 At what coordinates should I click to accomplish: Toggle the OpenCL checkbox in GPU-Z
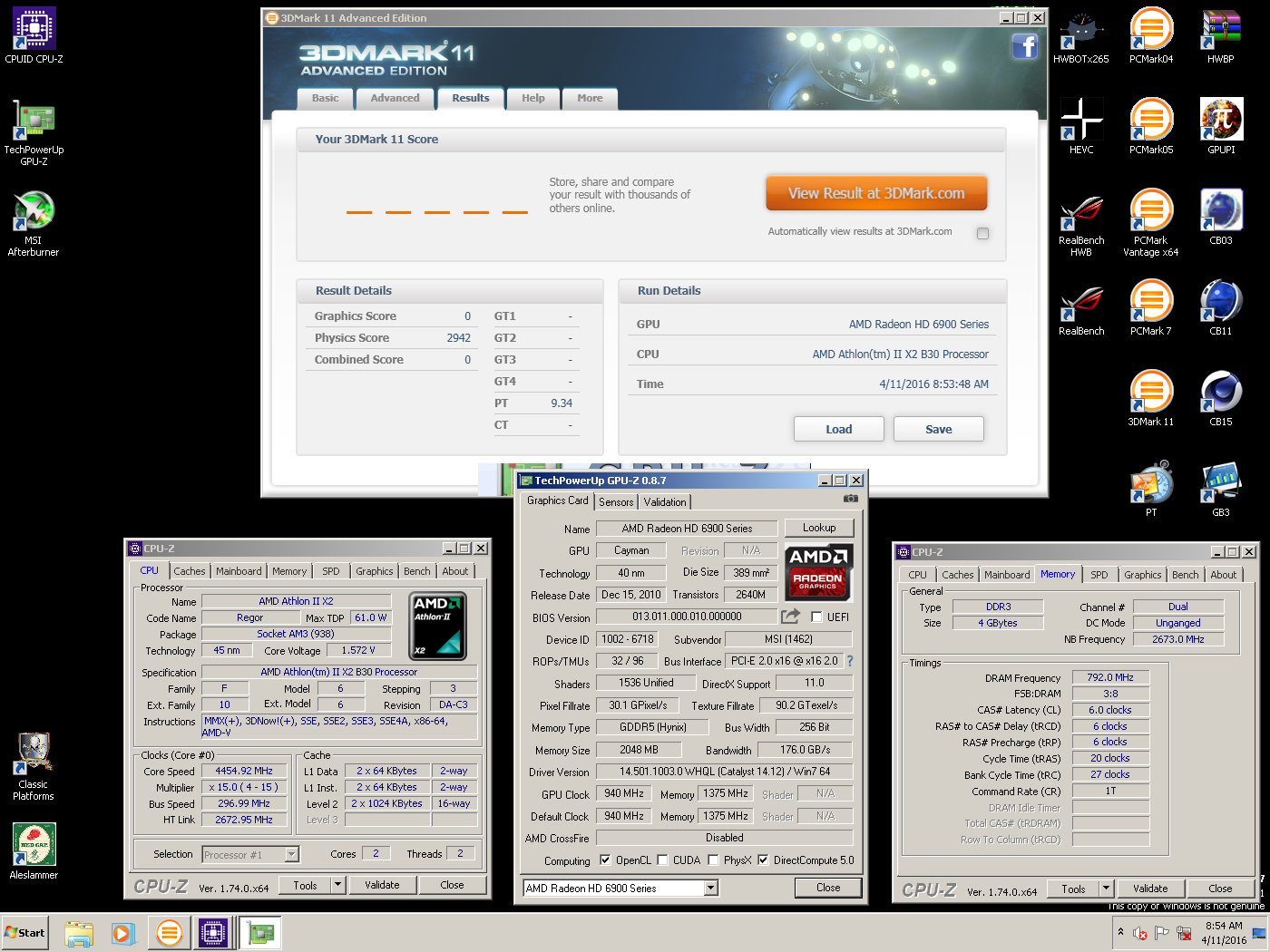(605, 860)
